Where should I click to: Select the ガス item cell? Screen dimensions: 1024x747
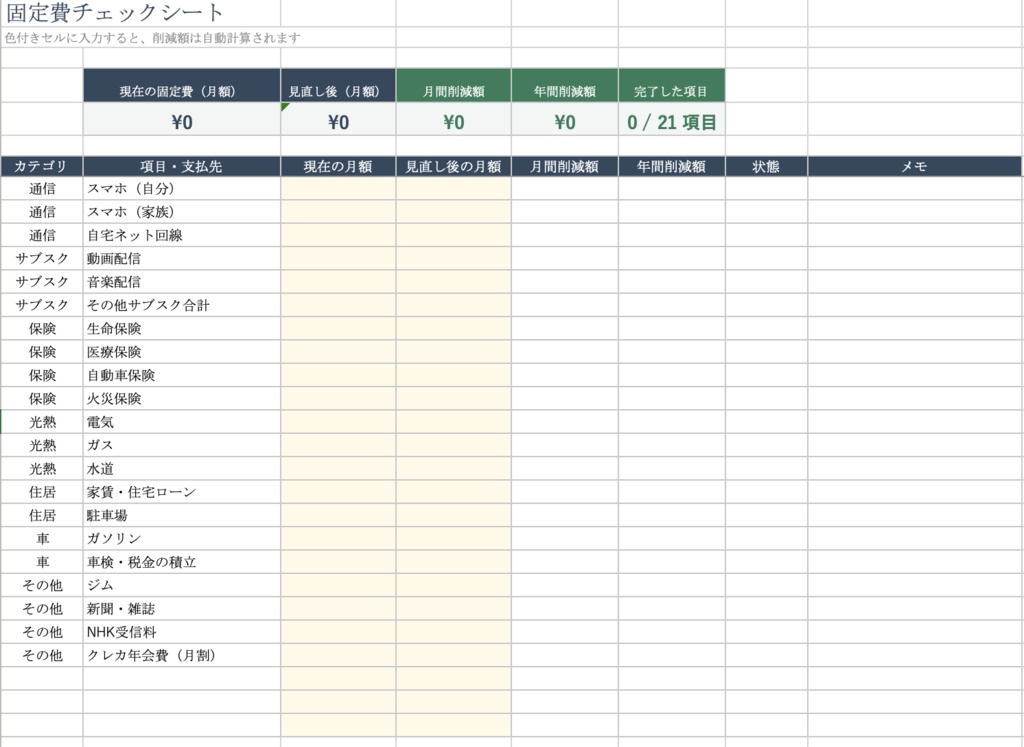[182, 445]
